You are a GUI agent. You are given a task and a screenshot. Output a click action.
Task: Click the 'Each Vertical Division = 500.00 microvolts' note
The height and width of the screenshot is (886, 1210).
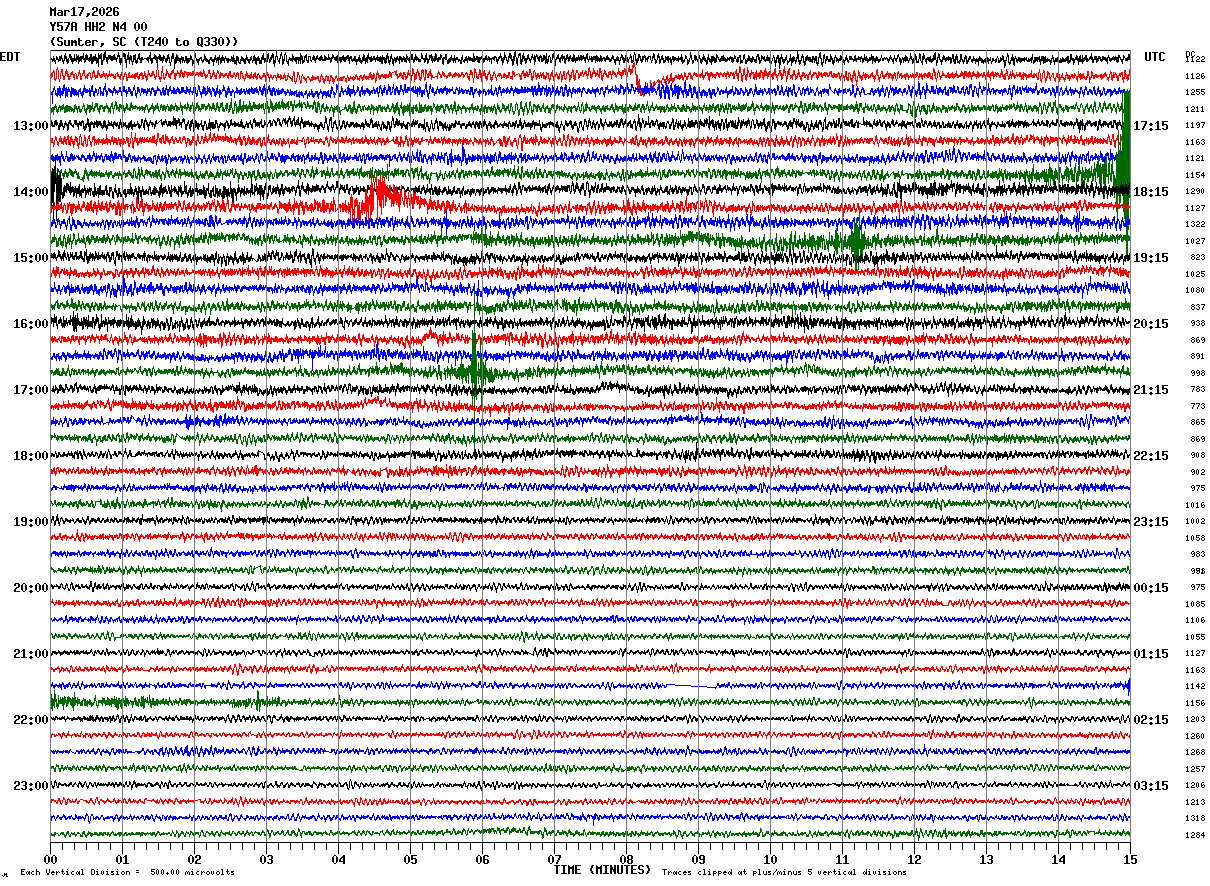pyautogui.click(x=127, y=873)
